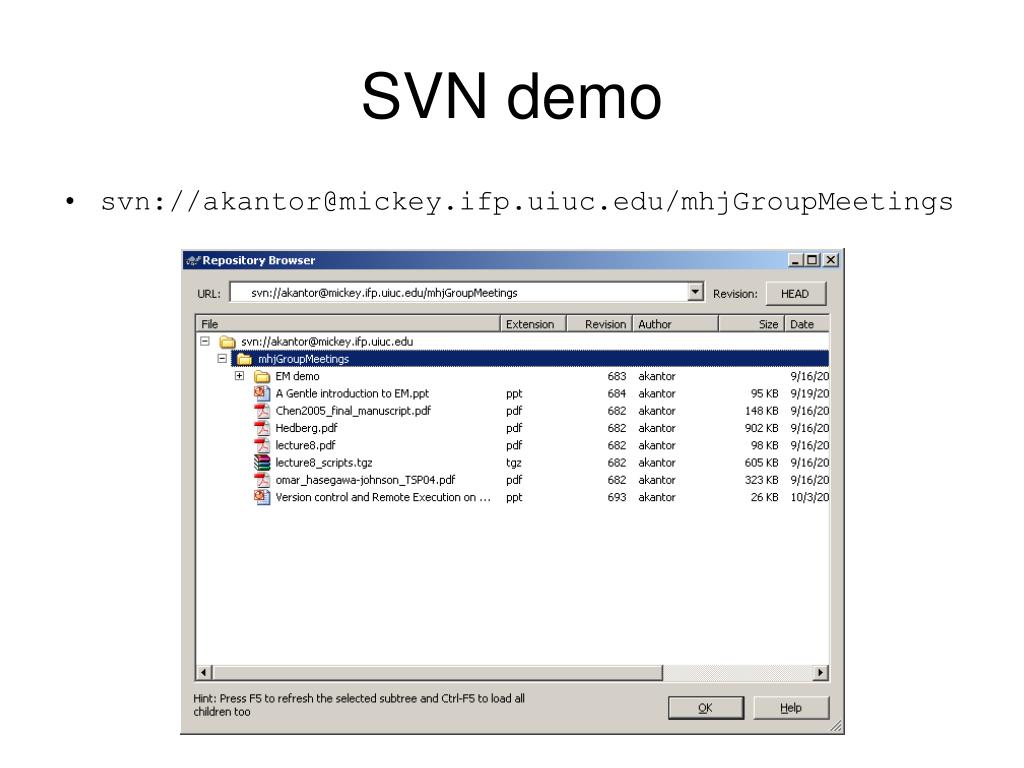The height and width of the screenshot is (768, 1024).
Task: Click revision 684 of A Gentle introduction
Action: [616, 394]
